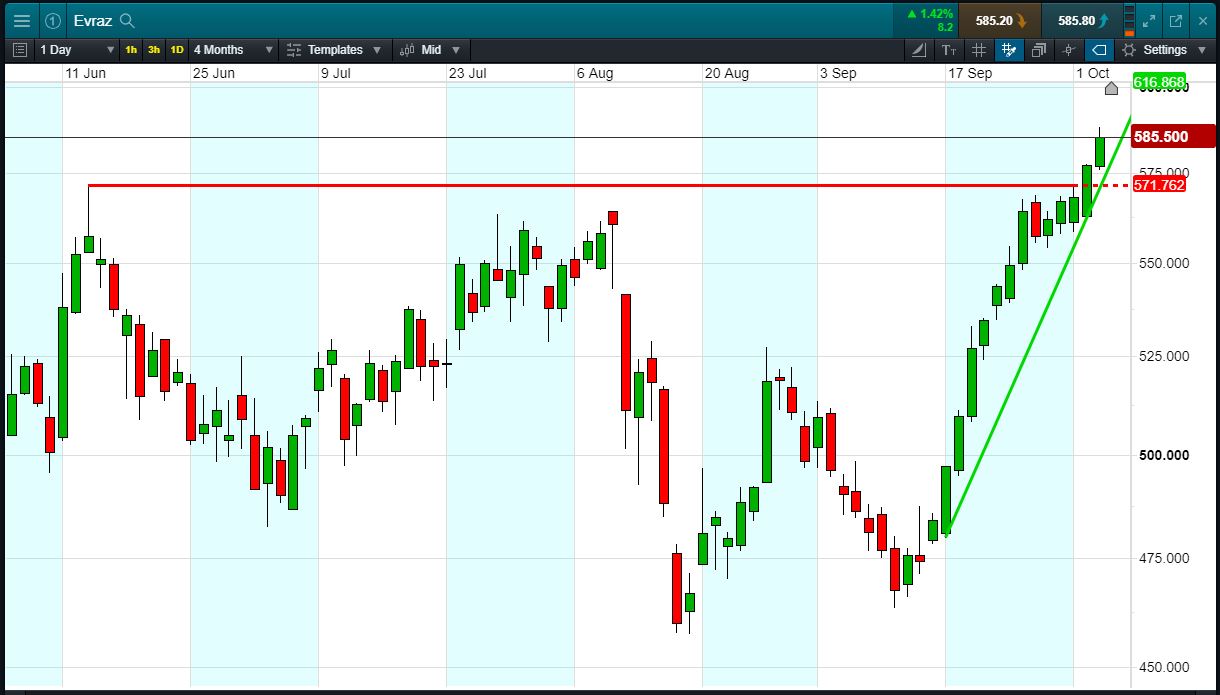Image resolution: width=1220 pixels, height=695 pixels.
Task: Select the 1D quick interval
Action: click(x=177, y=49)
